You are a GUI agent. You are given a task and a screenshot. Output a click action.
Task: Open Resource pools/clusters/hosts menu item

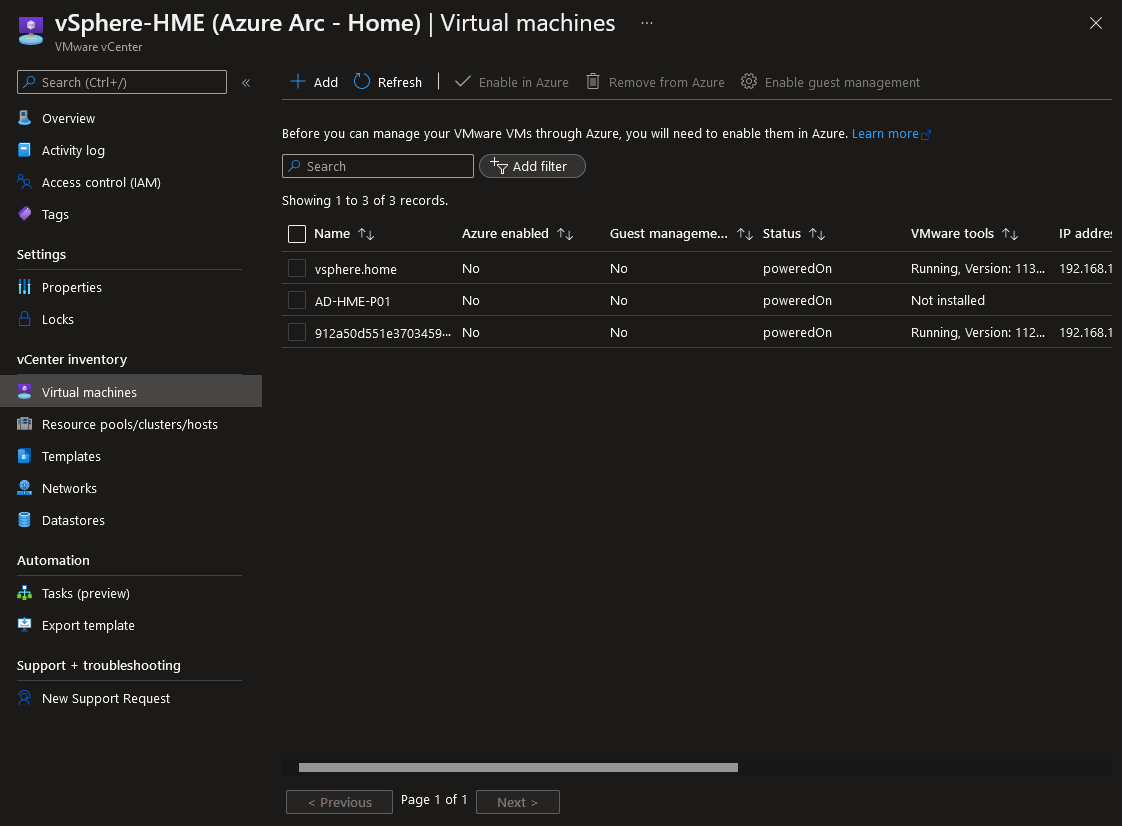(131, 424)
